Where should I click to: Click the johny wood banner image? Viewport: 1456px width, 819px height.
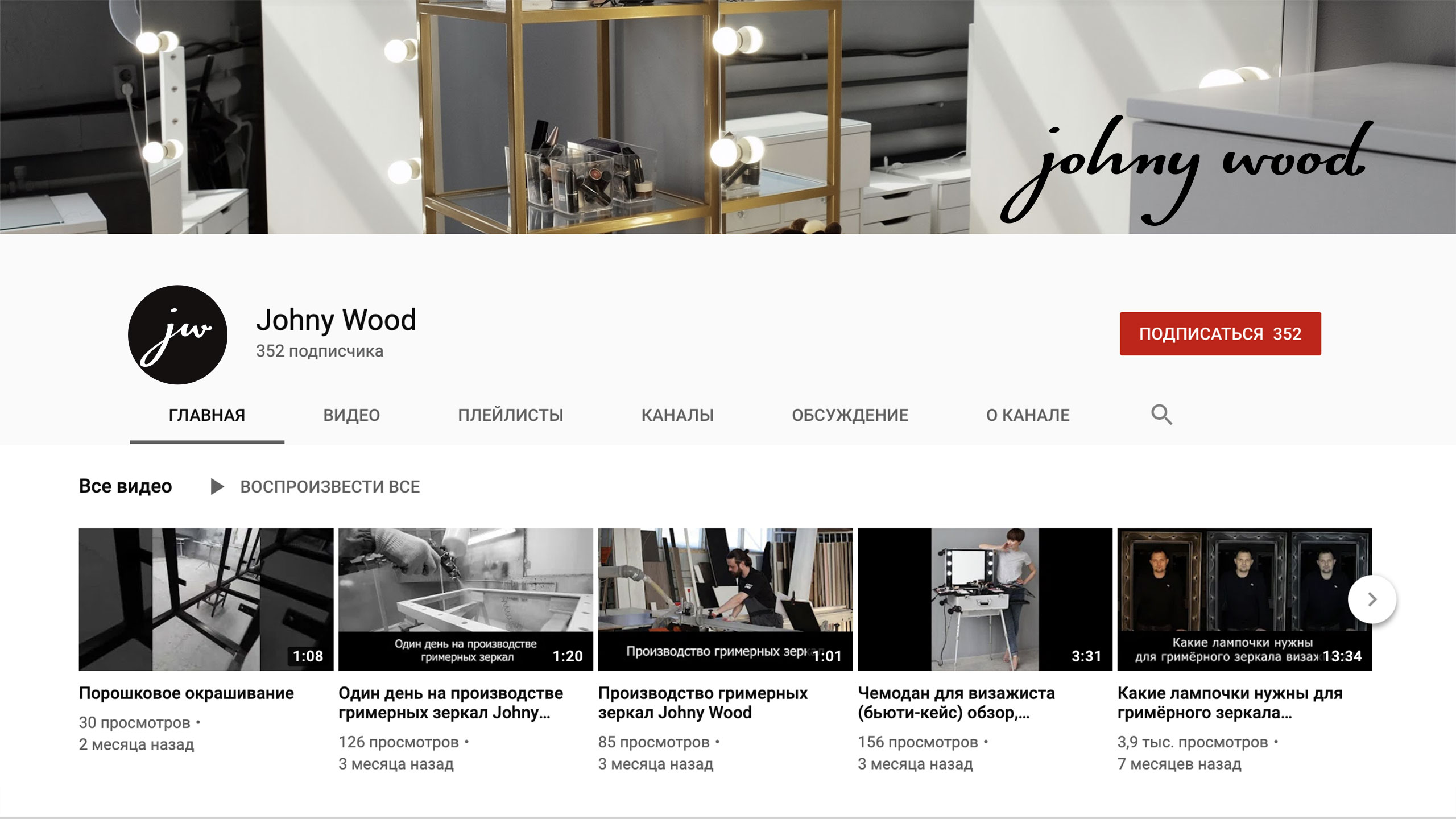click(728, 117)
